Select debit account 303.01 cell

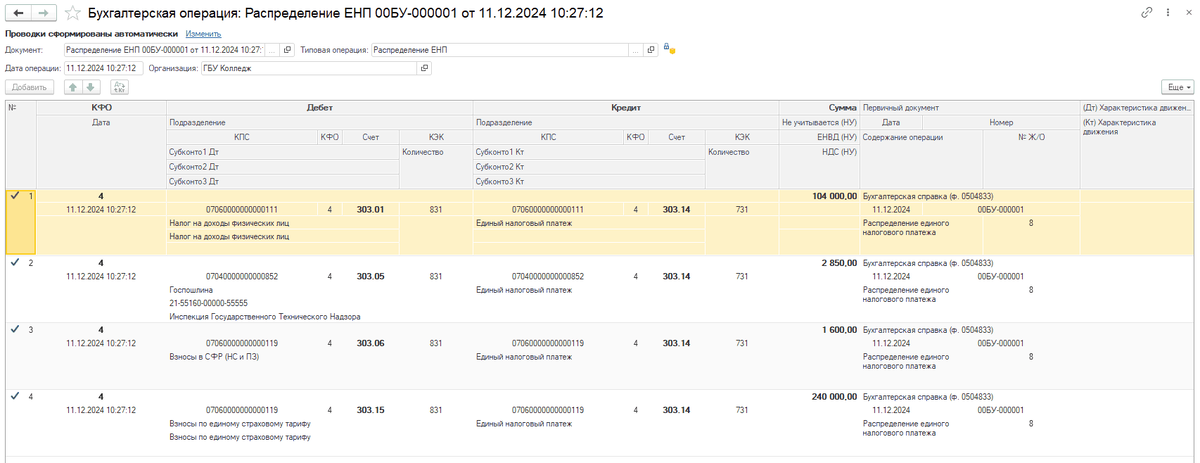click(x=370, y=209)
